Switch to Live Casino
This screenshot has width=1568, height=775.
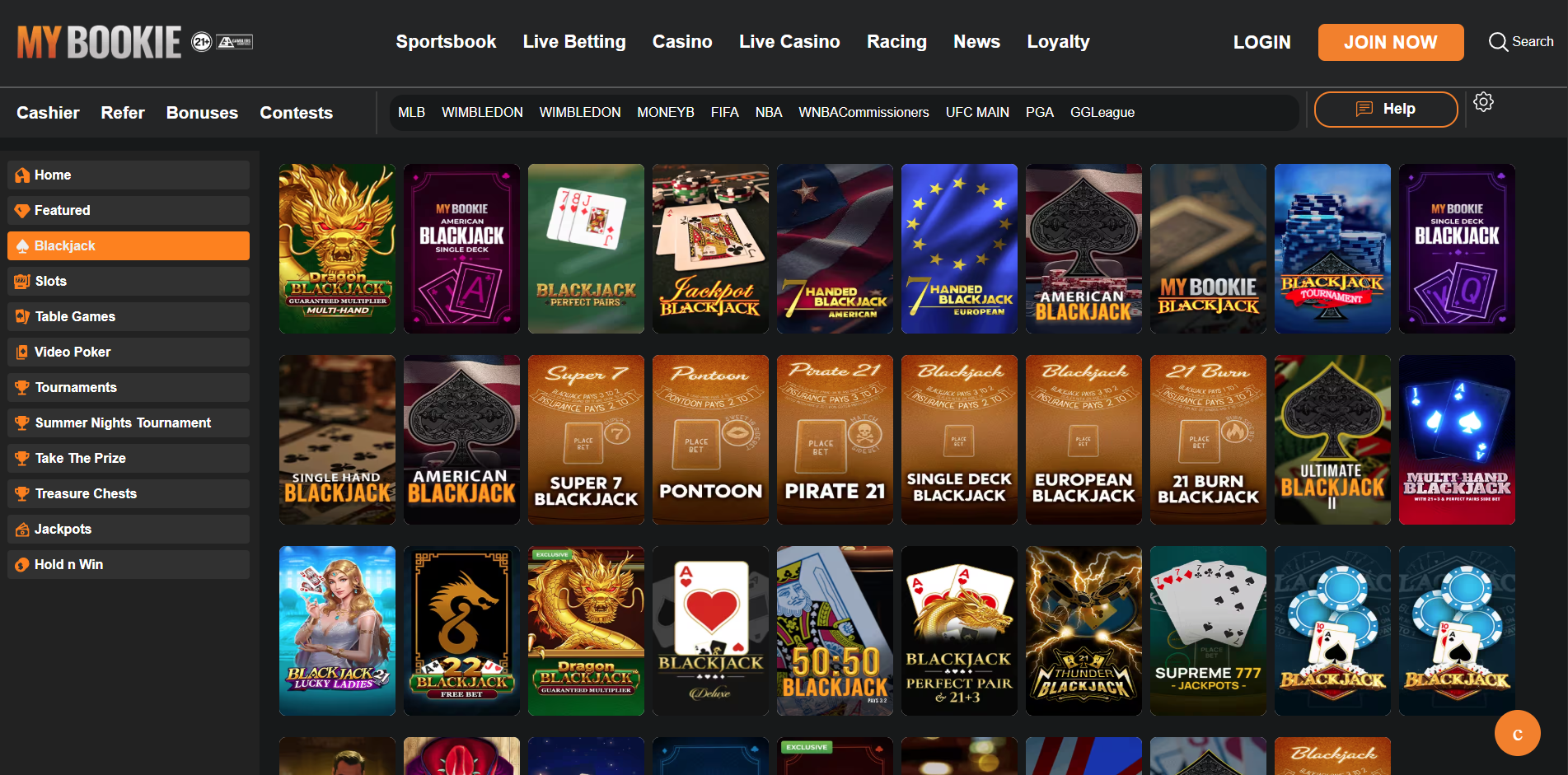[789, 42]
